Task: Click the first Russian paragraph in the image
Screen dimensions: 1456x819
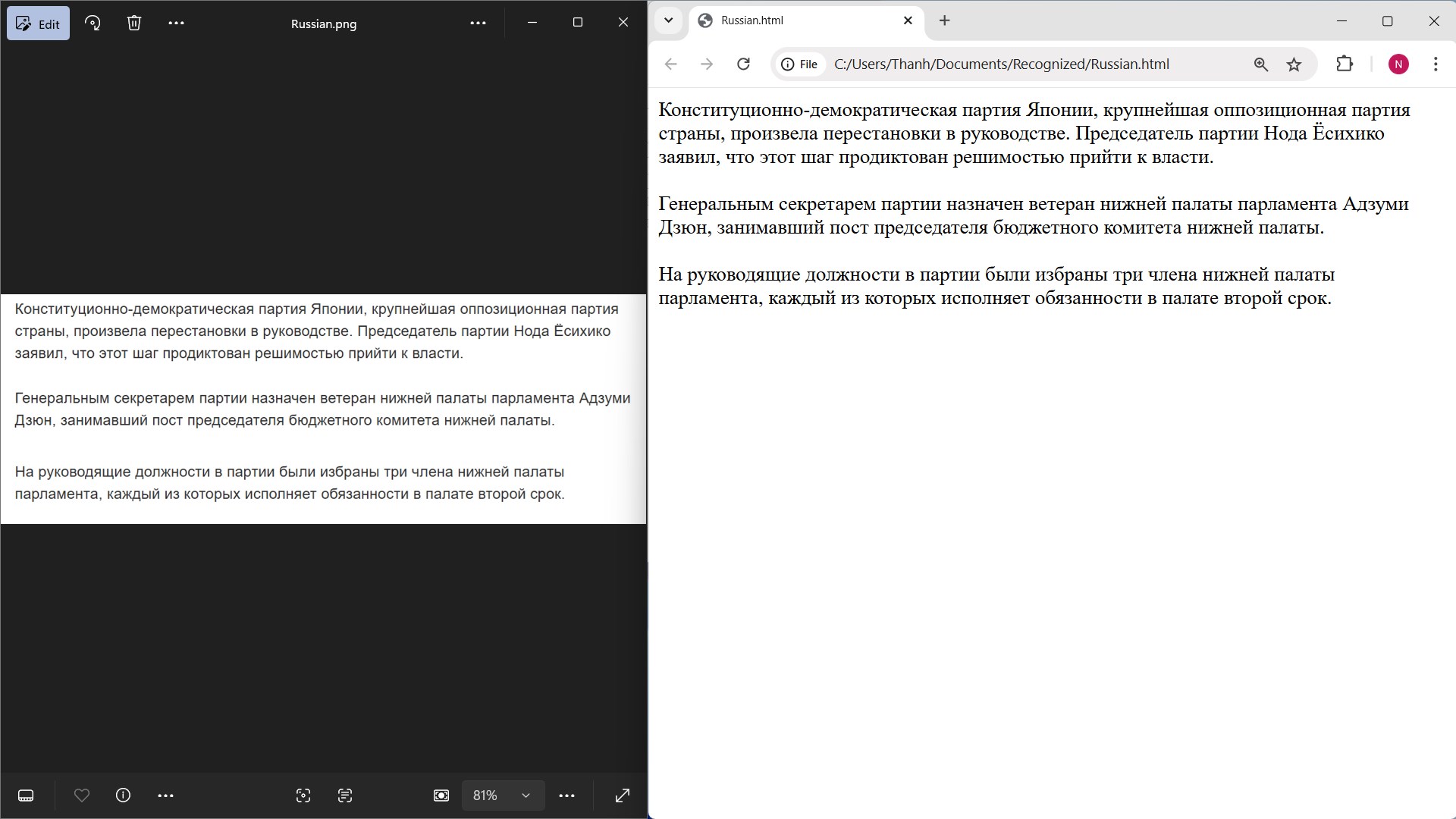Action: (x=317, y=331)
